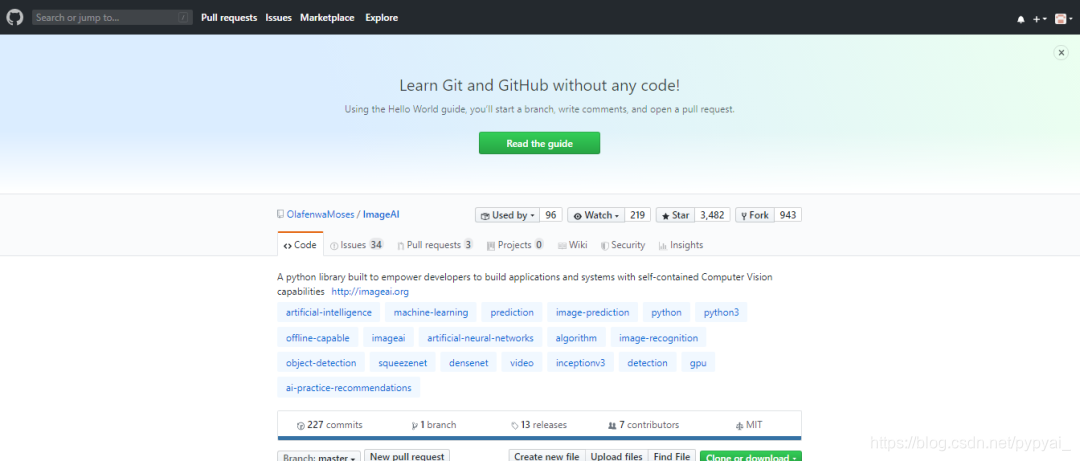Click the artificial-intelligence topic tag
The image size is (1080, 461).
(329, 312)
